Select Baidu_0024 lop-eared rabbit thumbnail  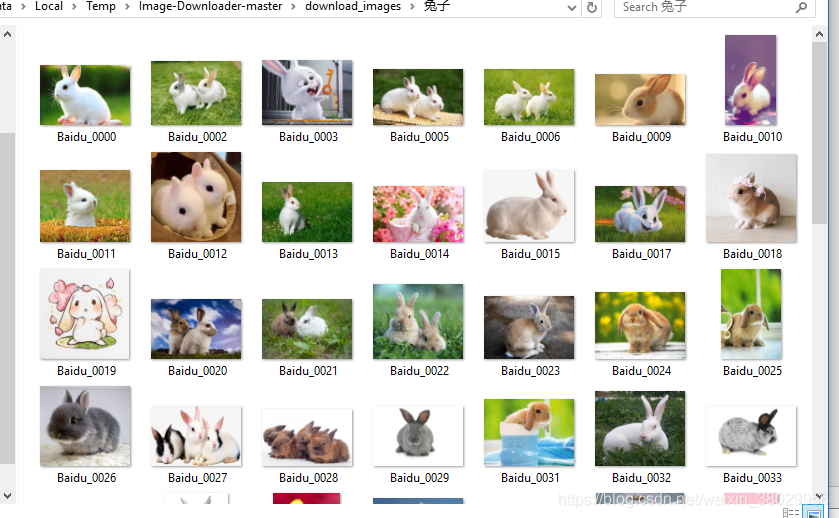pyautogui.click(x=640, y=325)
